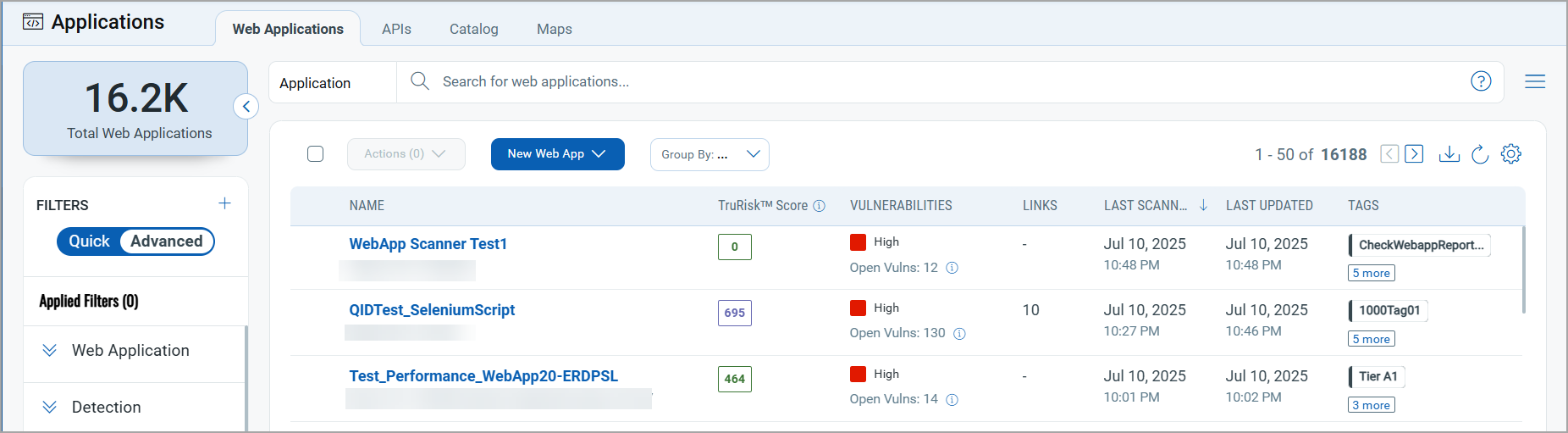Image resolution: width=1568 pixels, height=433 pixels.
Task: Click the help question mark icon
Action: tap(1480, 81)
